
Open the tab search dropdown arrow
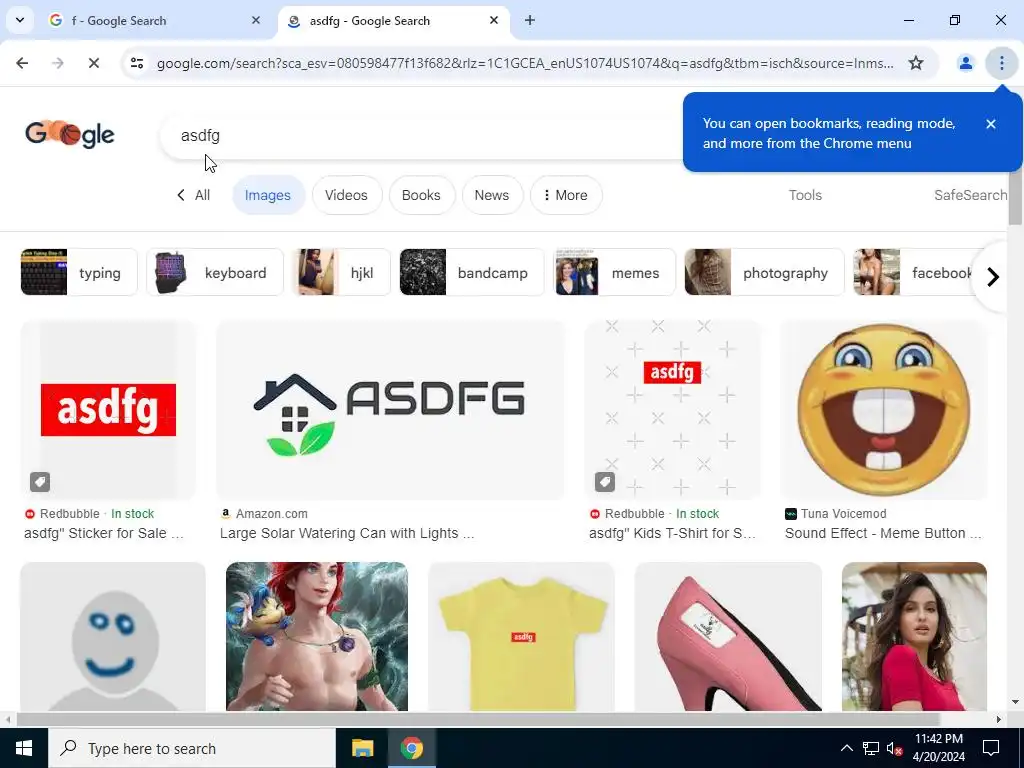pyautogui.click(x=20, y=20)
